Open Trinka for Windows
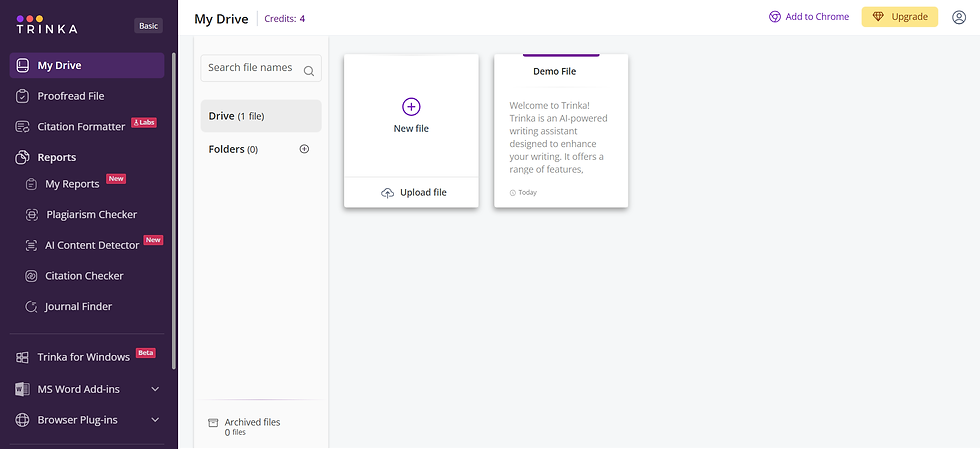Screen dimensions: 980x449 tap(84, 357)
